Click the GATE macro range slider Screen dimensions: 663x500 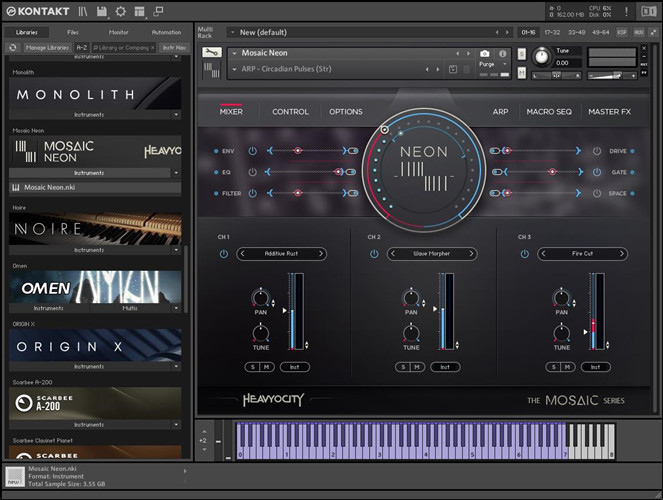pos(543,172)
